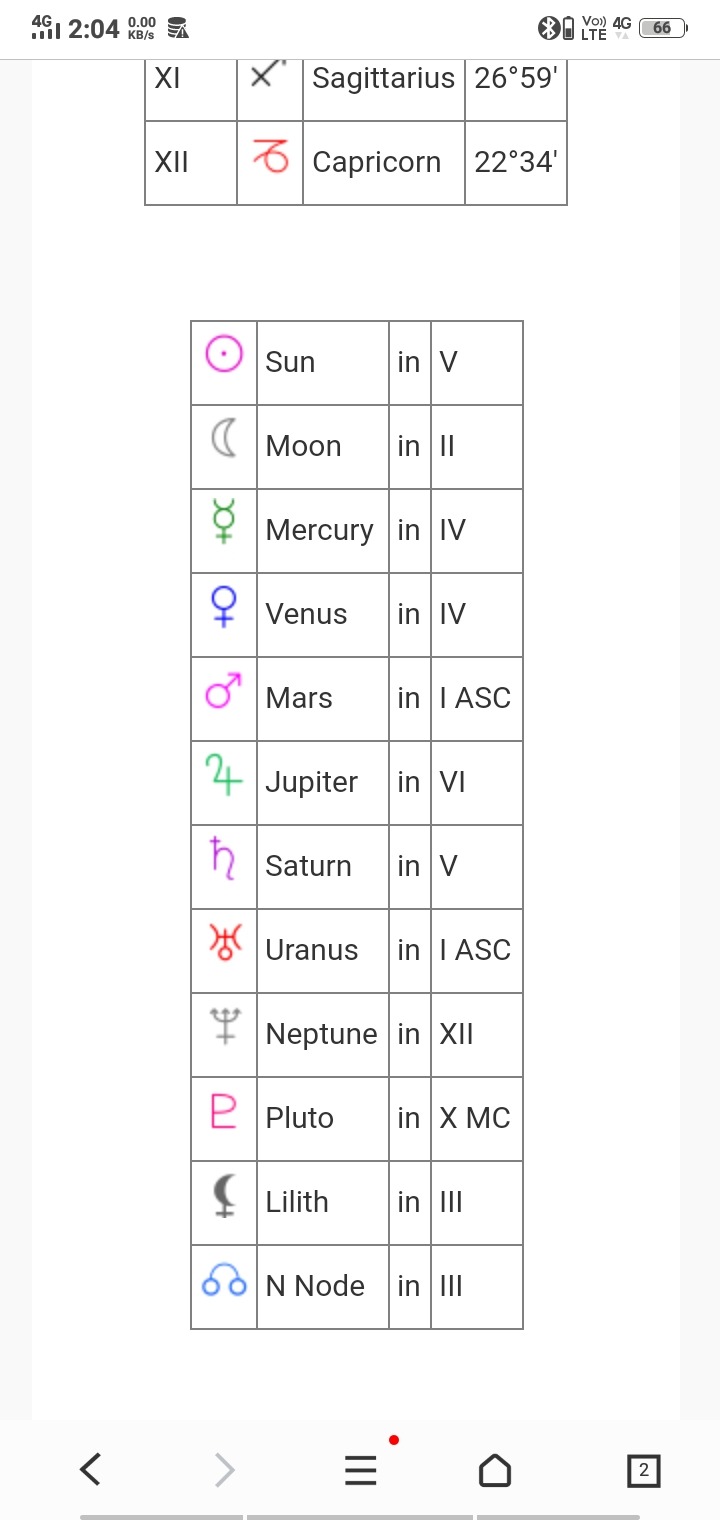This screenshot has height=1520, width=720.
Task: Tap the blue North Node symbol
Action: (x=224, y=1280)
